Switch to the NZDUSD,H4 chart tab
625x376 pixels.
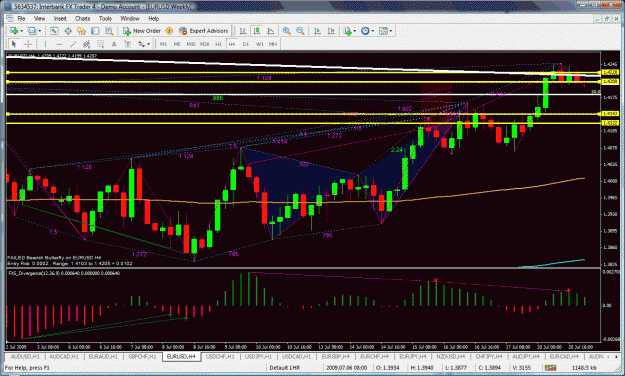coord(450,356)
